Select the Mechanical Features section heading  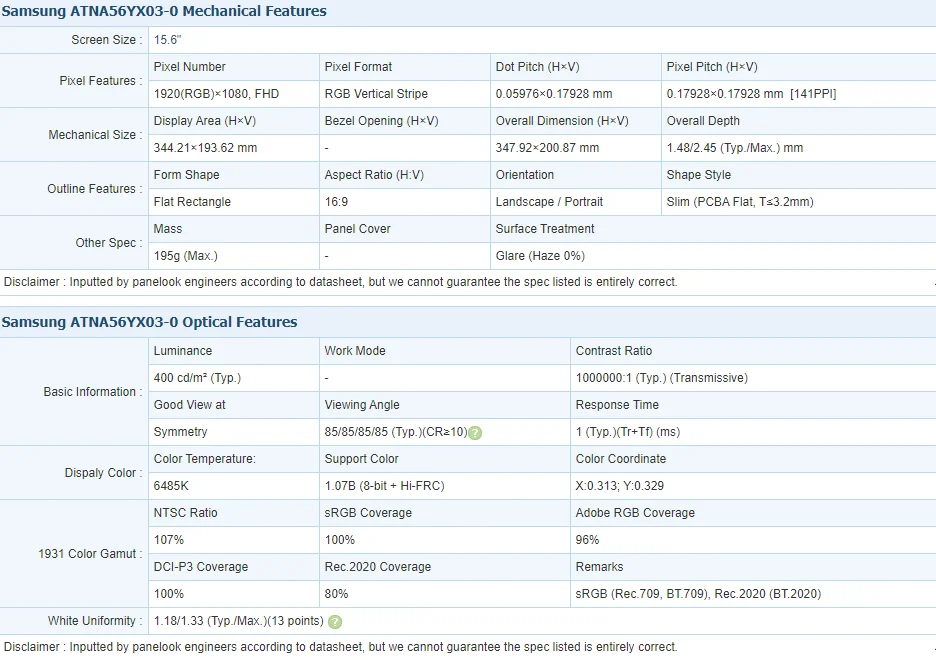(x=164, y=11)
